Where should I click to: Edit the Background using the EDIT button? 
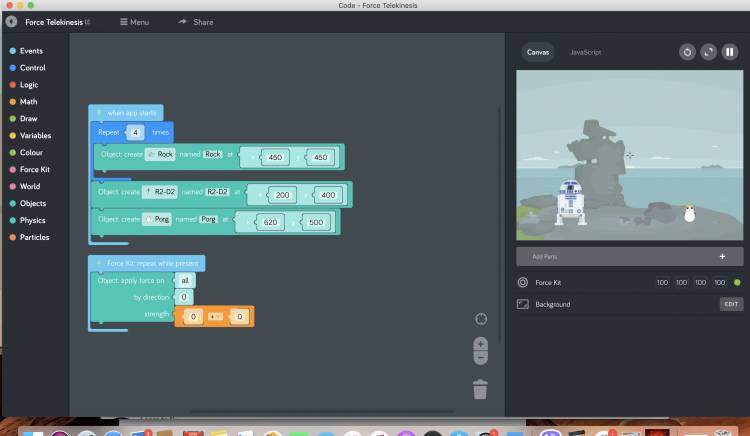point(731,304)
